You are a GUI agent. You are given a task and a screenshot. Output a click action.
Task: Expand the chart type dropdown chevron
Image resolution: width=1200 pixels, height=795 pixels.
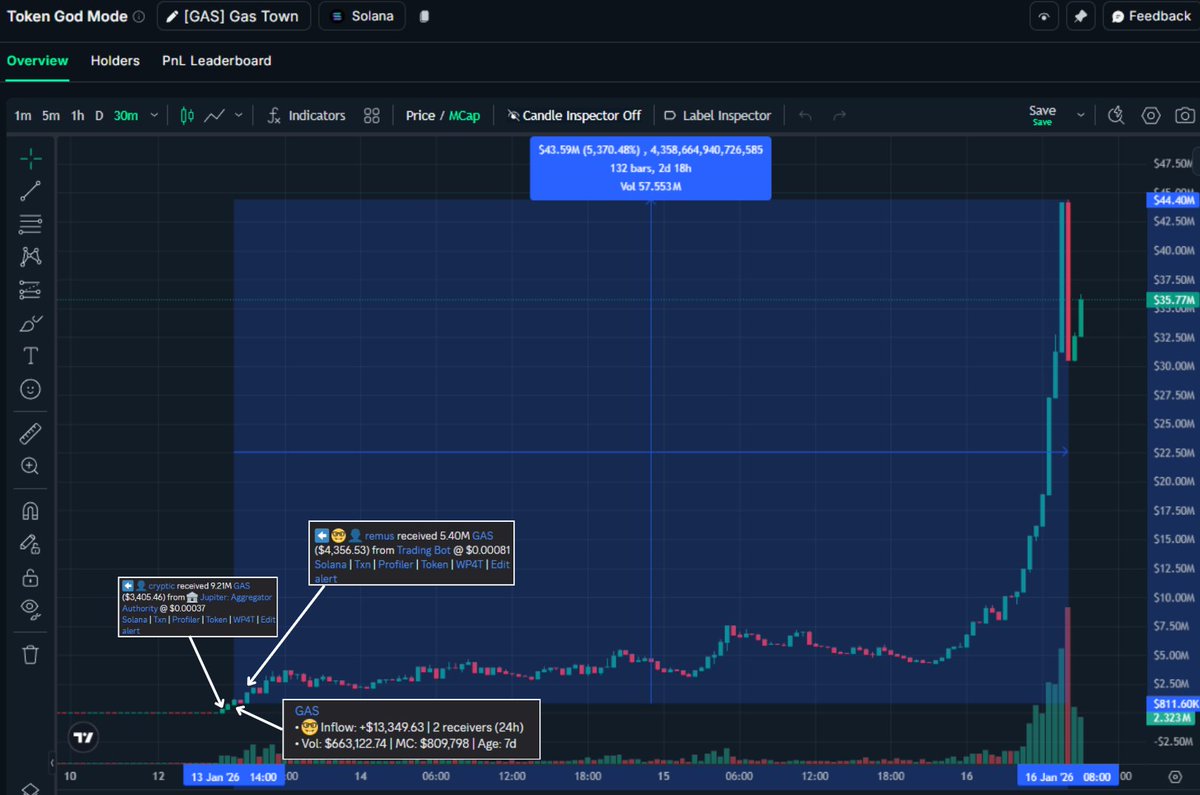[238, 115]
